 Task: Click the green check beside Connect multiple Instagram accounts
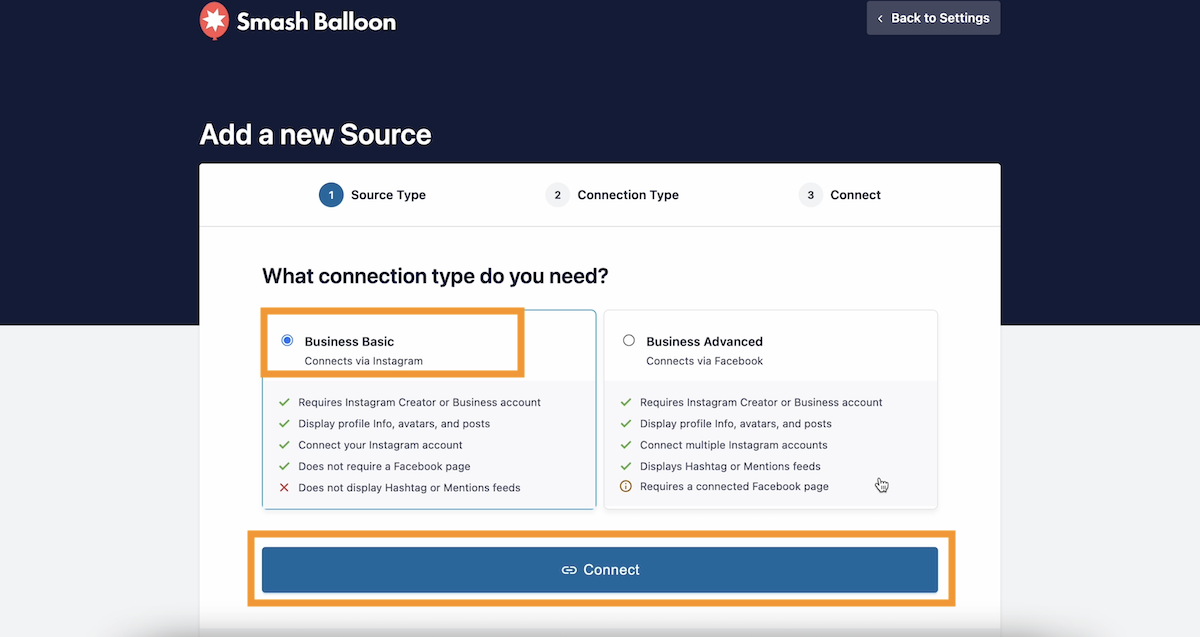click(x=626, y=445)
